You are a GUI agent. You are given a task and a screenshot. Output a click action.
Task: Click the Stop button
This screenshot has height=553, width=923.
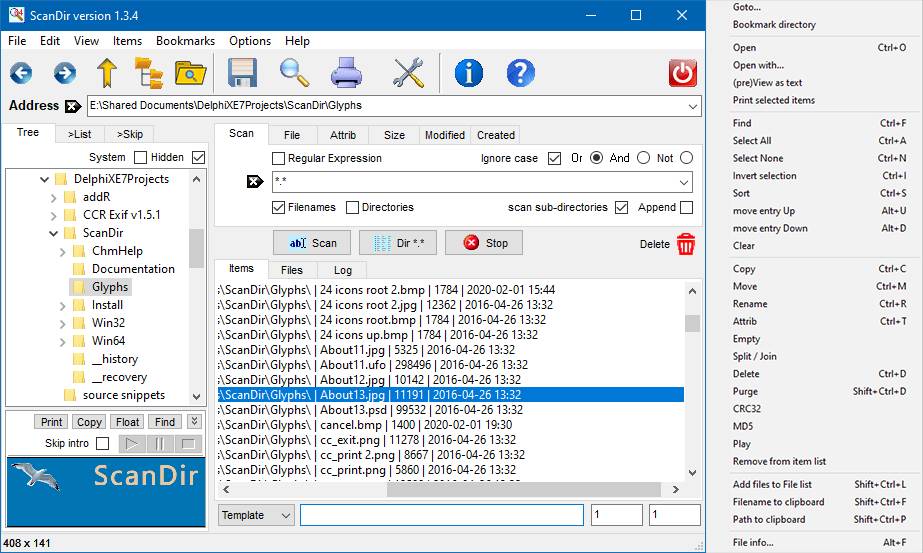(x=484, y=243)
